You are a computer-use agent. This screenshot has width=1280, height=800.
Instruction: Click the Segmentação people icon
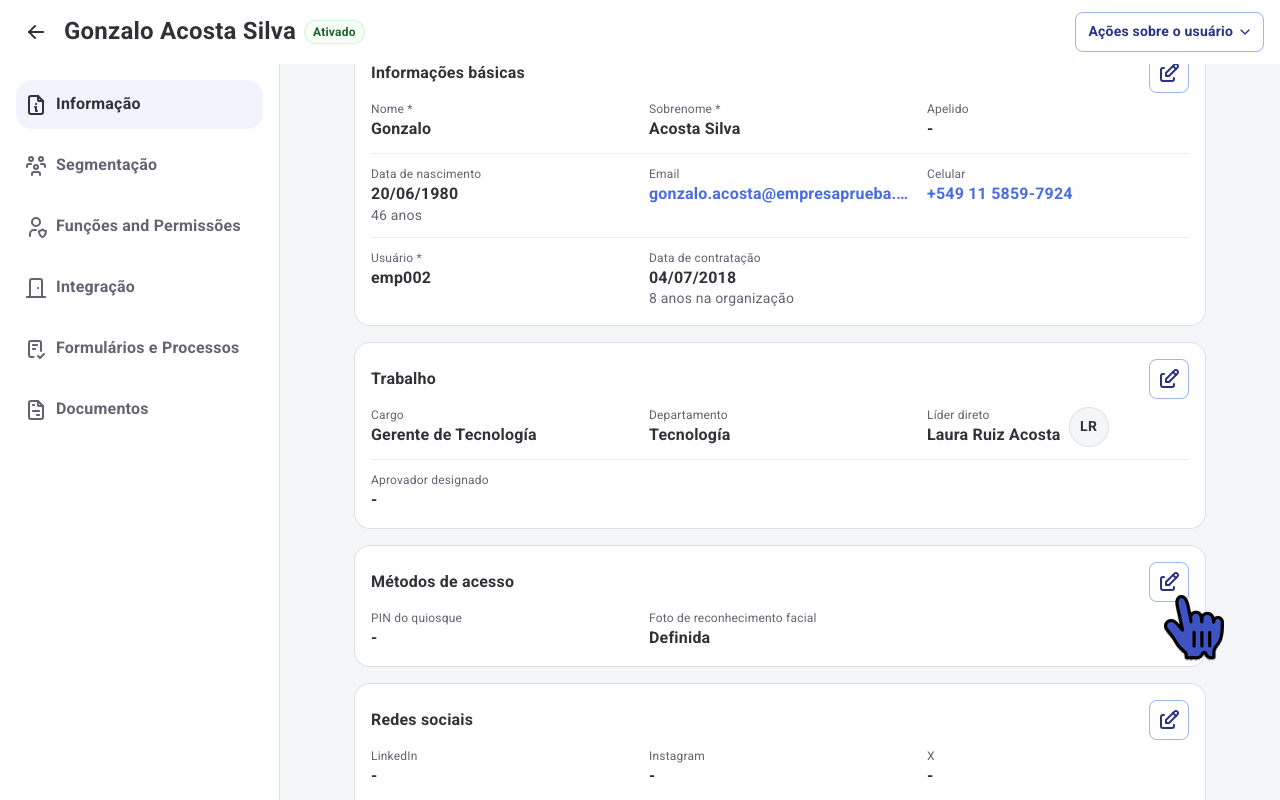pos(36,166)
